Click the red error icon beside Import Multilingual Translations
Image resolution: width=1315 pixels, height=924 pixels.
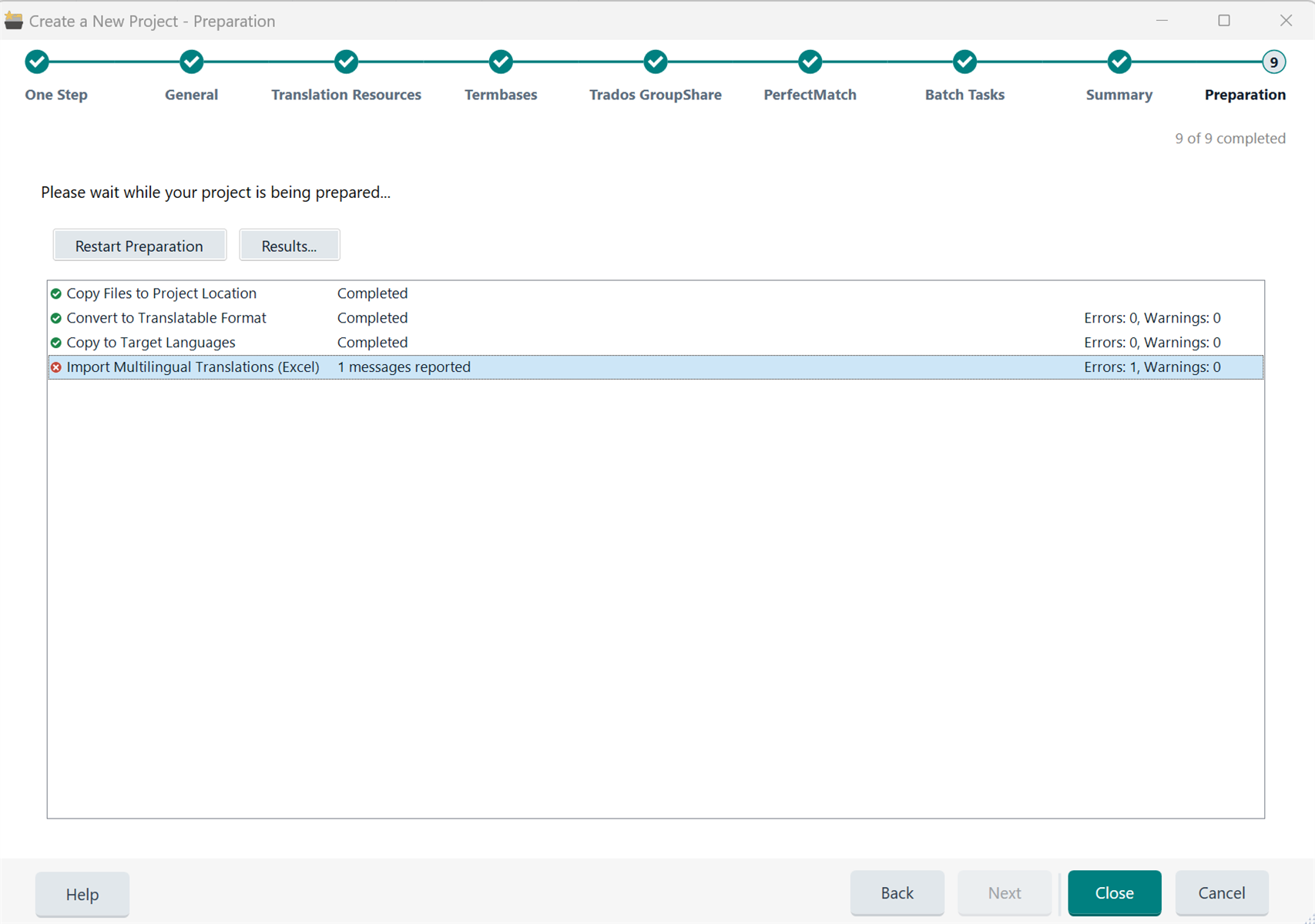pos(56,367)
